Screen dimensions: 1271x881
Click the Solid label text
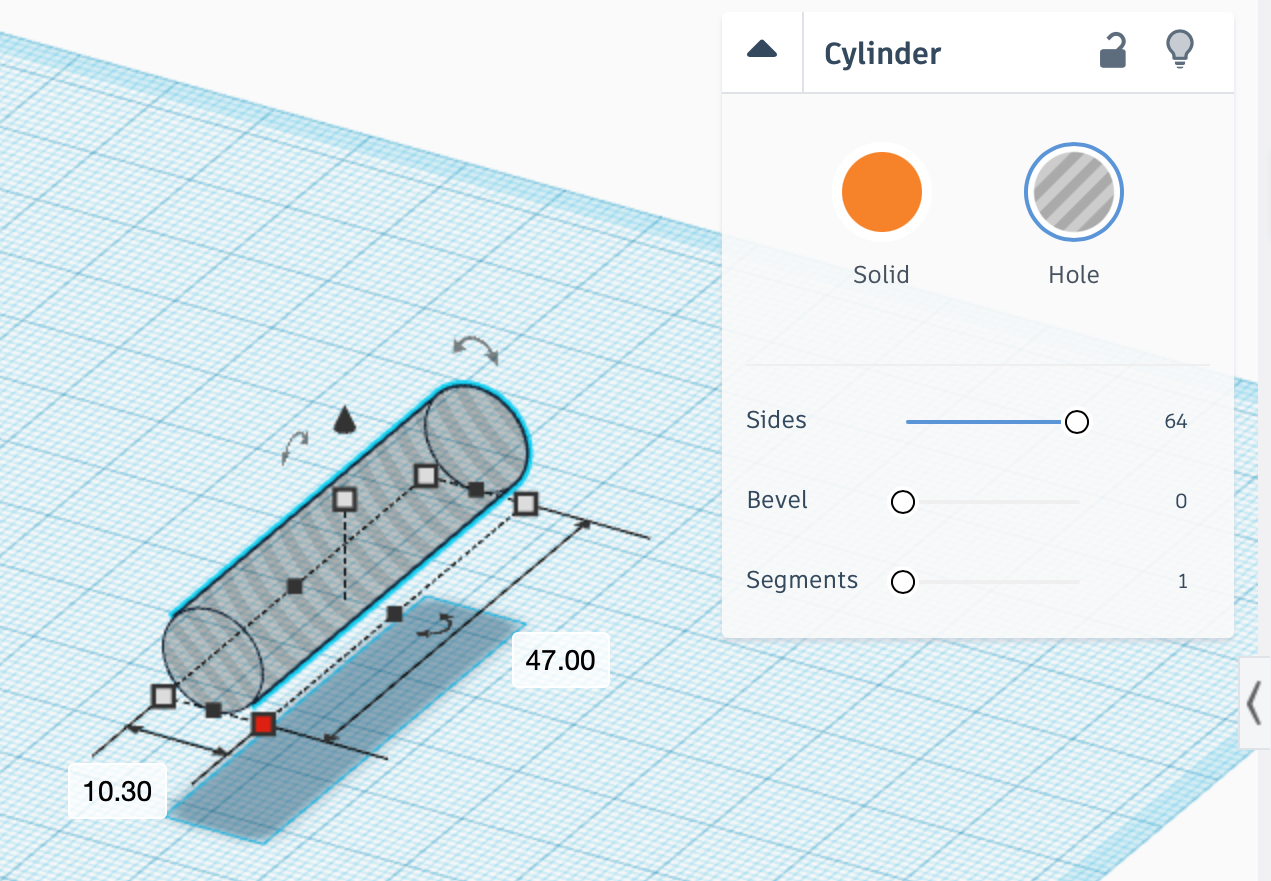(881, 275)
